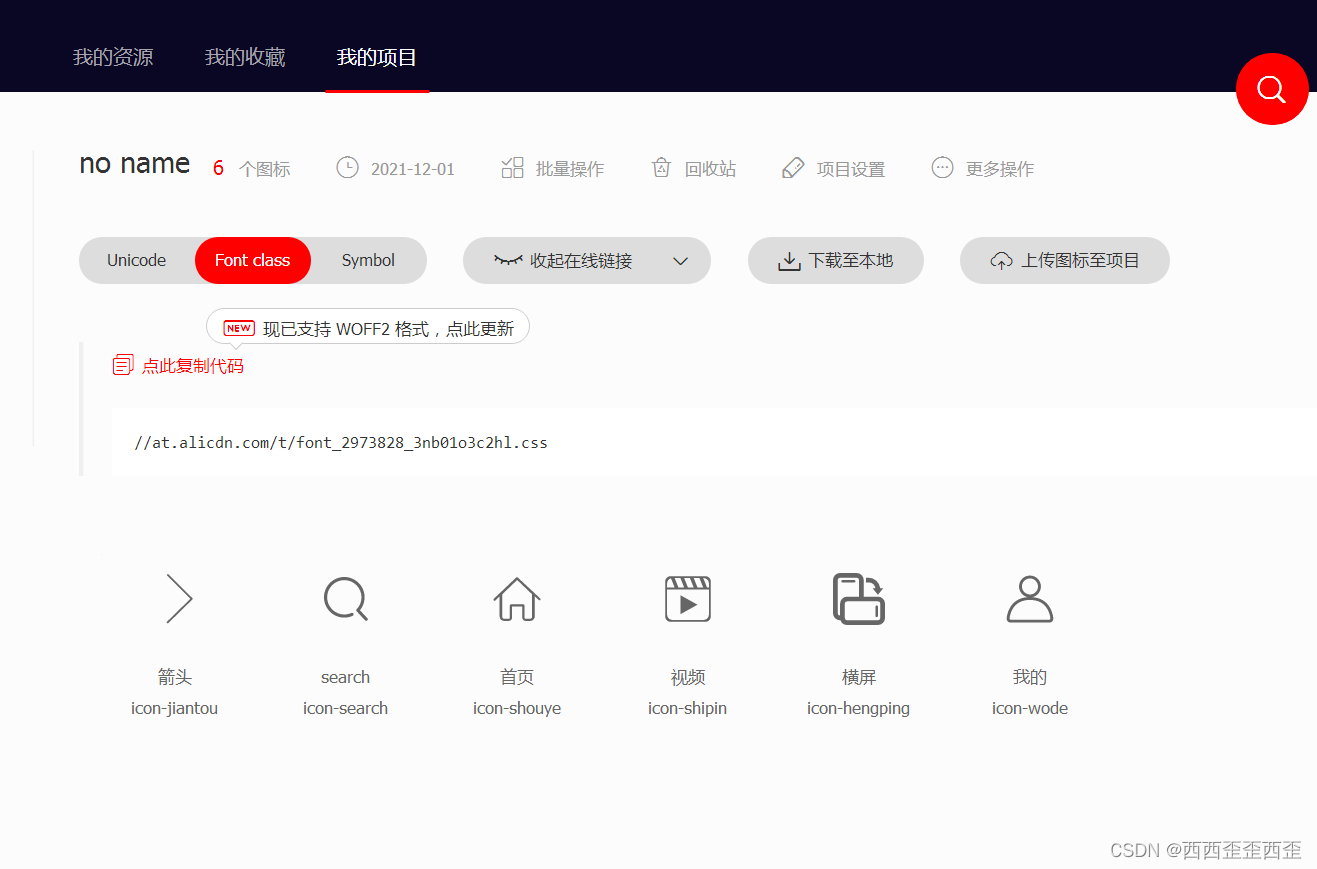The image size is (1317, 869).
Task: Select the home icon-shouye glyph
Action: coord(517,598)
